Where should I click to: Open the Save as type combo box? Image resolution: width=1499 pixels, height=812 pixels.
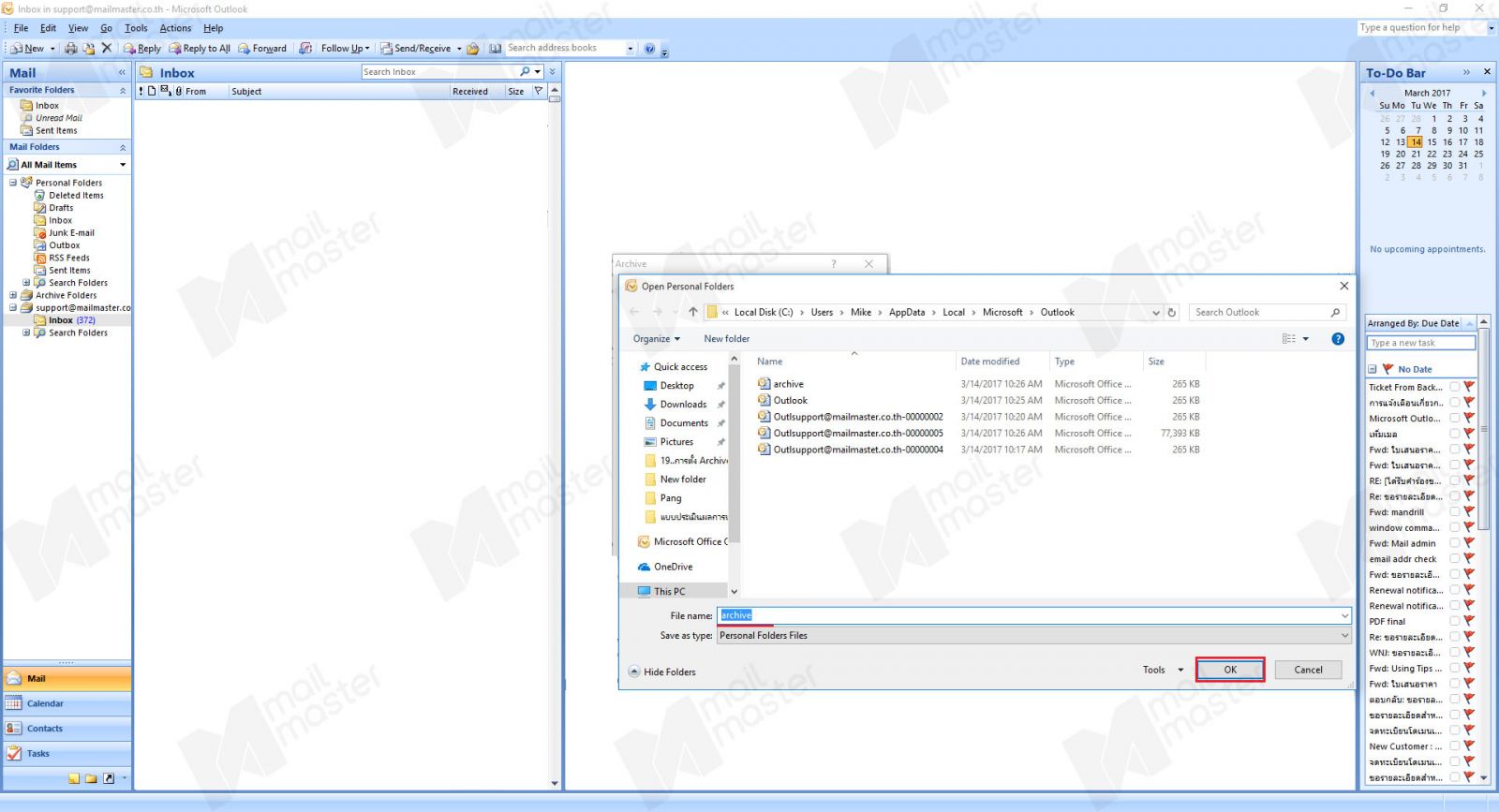point(1034,635)
